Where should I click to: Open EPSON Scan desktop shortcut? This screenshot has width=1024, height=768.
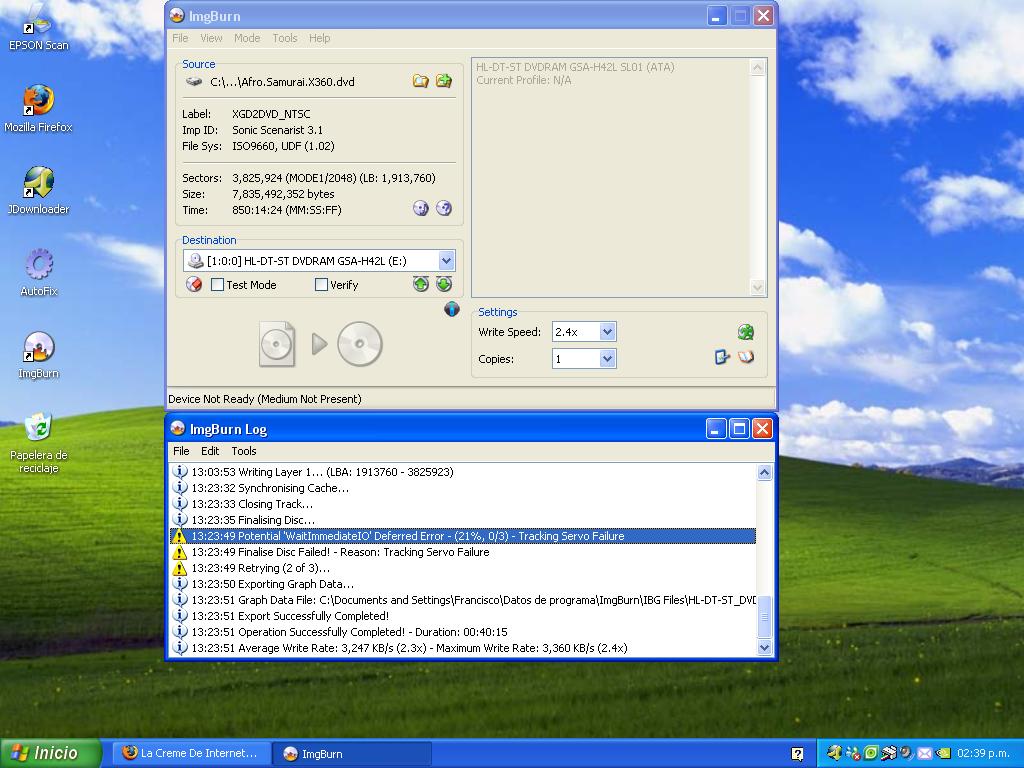pyautogui.click(x=39, y=29)
